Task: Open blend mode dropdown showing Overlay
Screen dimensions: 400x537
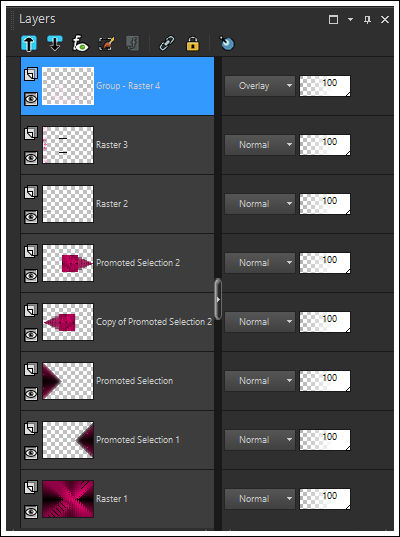Action: (260, 86)
